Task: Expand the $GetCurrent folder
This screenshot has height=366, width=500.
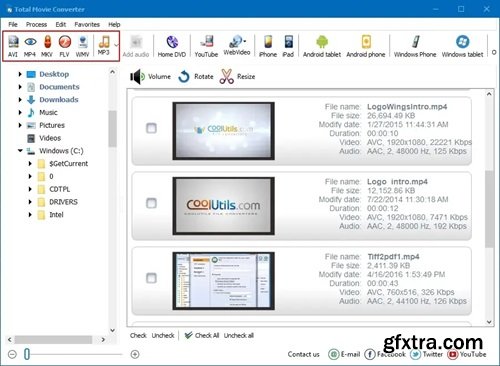Action: pos(30,164)
